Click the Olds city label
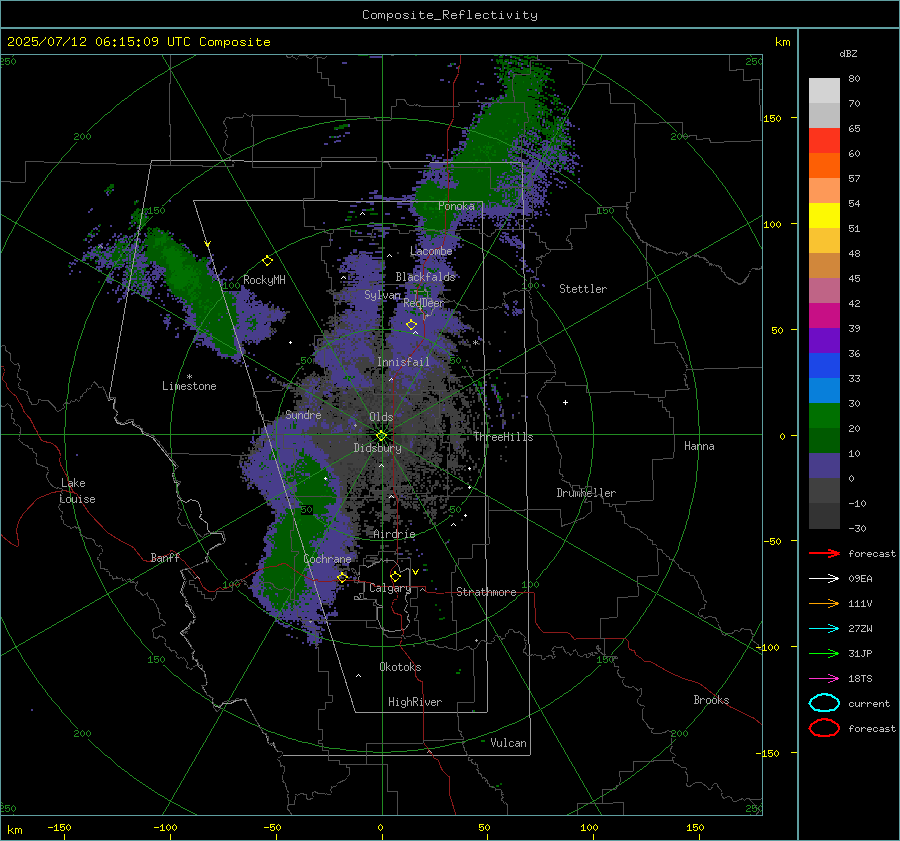900x841 pixels. pyautogui.click(x=381, y=417)
